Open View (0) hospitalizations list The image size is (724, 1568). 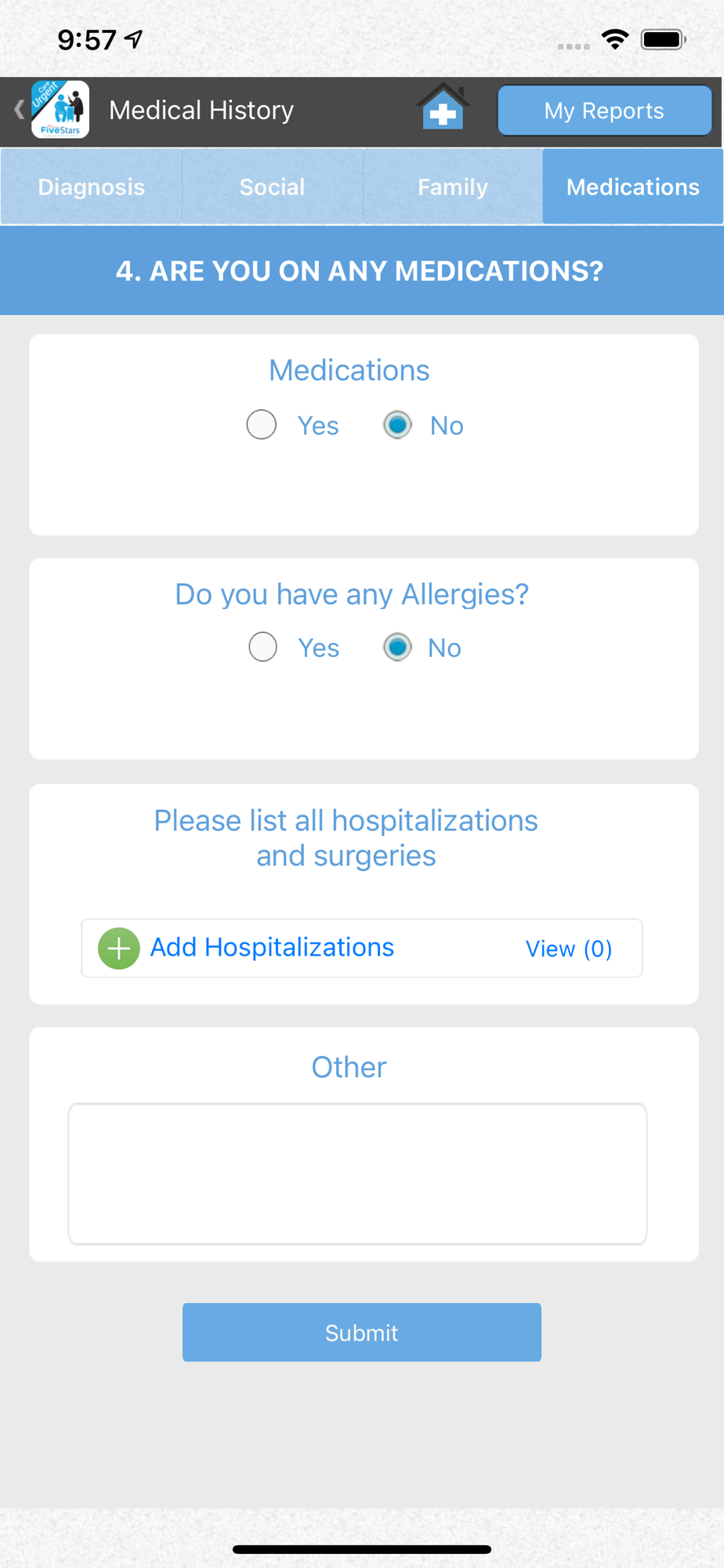[569, 949]
